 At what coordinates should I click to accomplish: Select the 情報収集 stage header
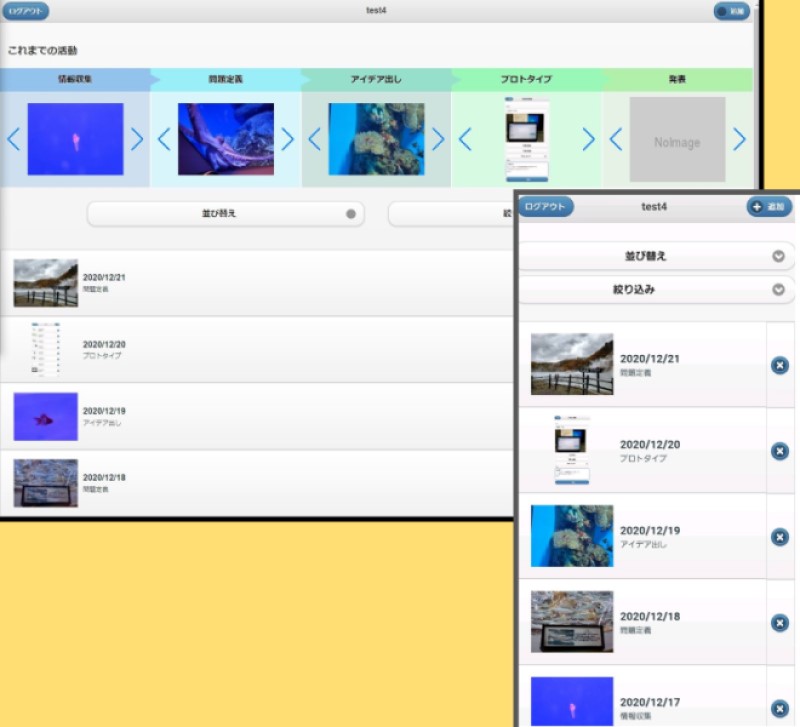pyautogui.click(x=74, y=79)
